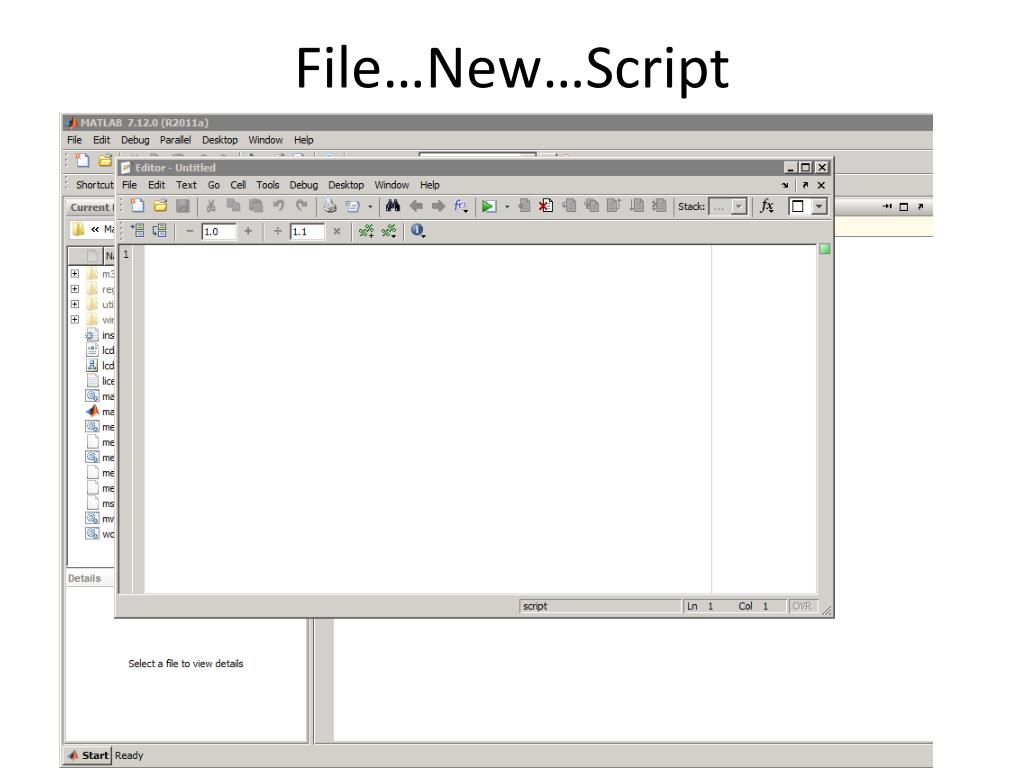Expand the reg folder tree node
The image size is (1024, 768).
click(75, 289)
